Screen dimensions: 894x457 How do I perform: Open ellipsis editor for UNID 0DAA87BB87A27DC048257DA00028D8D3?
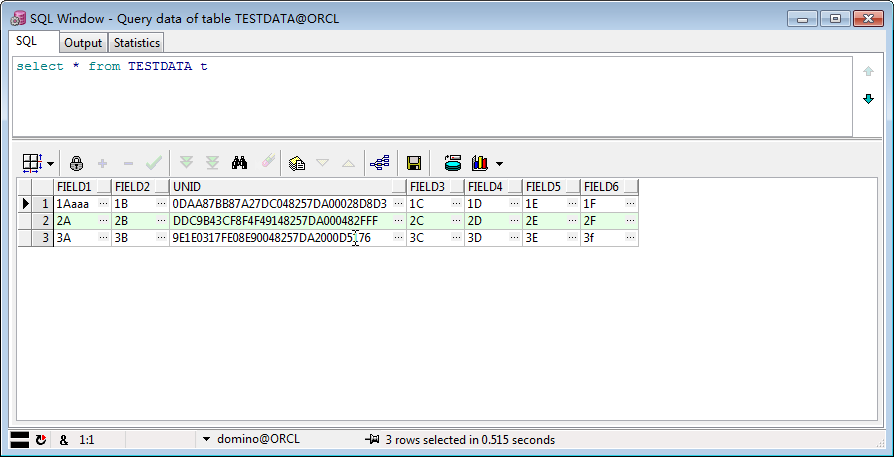(399, 203)
